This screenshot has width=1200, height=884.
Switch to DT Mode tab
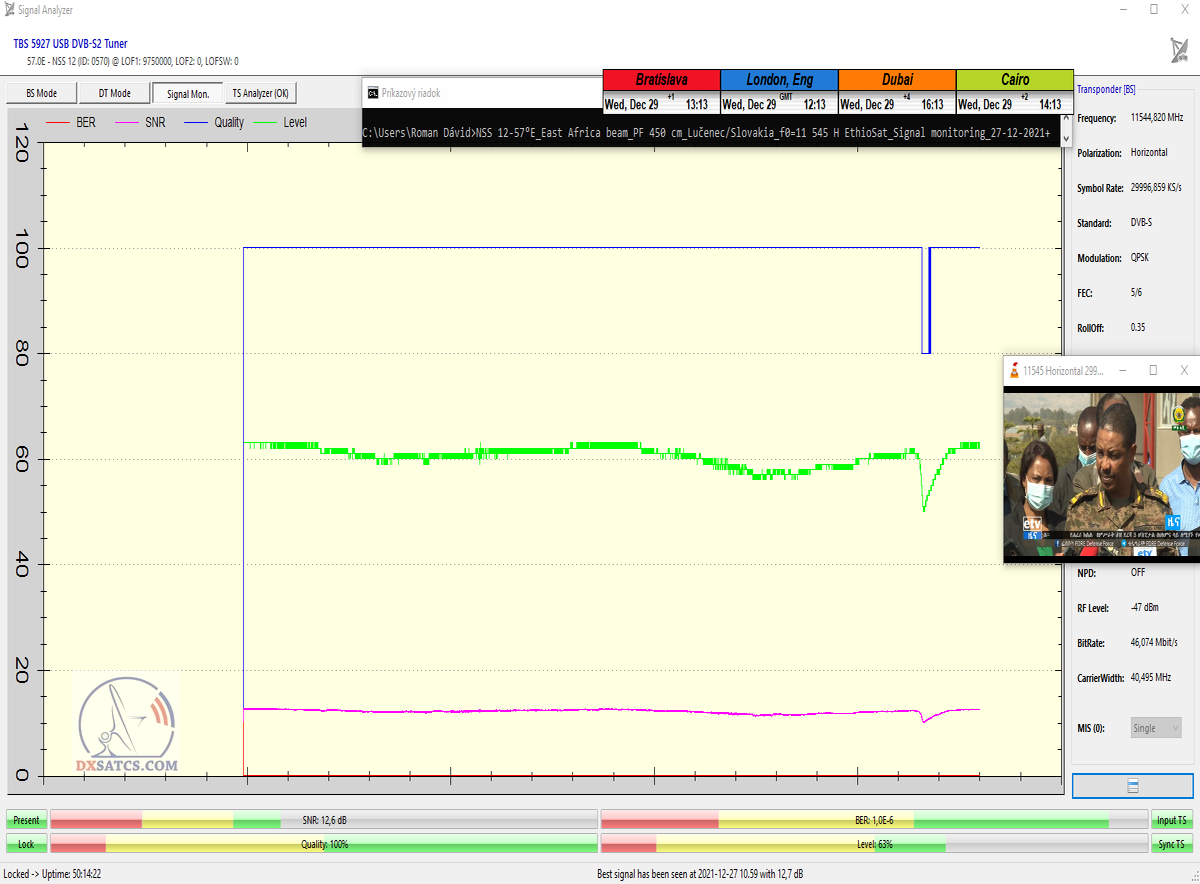coord(114,93)
